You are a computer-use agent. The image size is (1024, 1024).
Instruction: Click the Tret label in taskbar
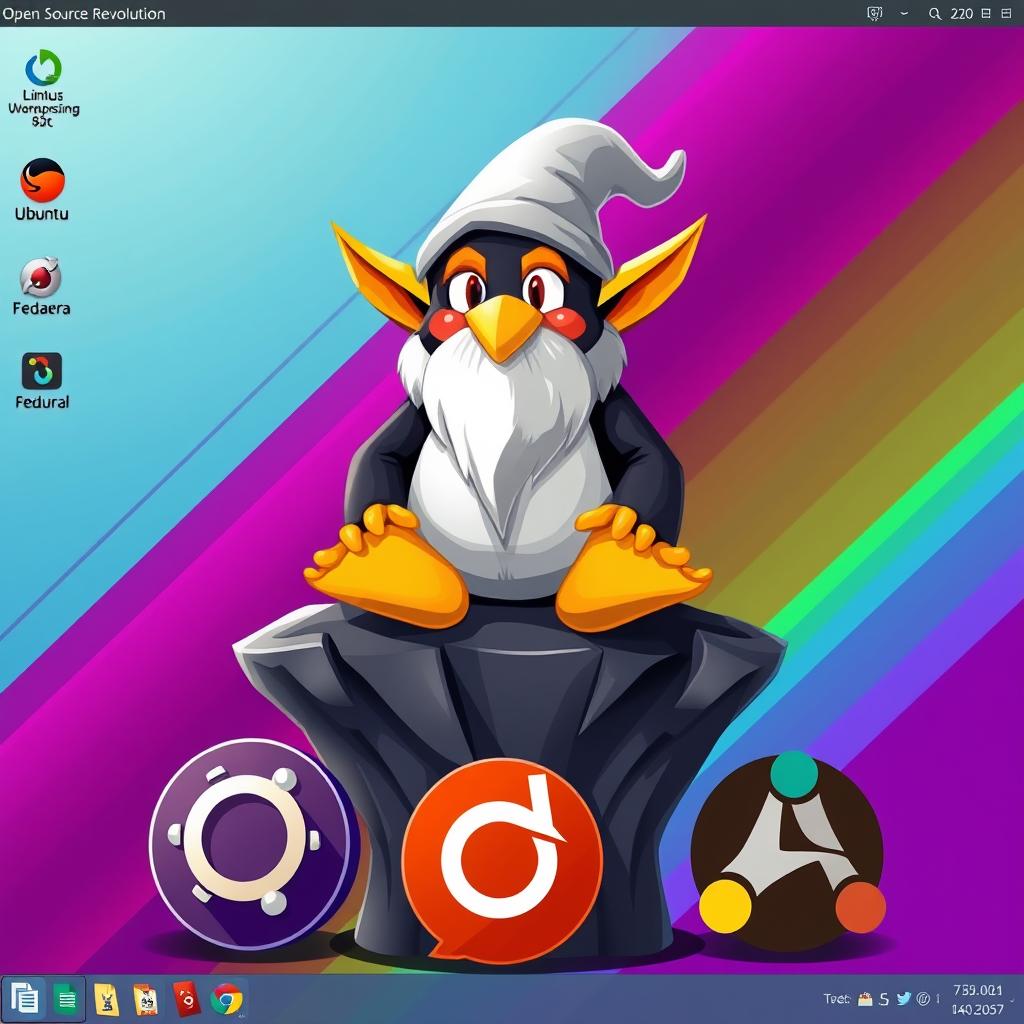[837, 999]
